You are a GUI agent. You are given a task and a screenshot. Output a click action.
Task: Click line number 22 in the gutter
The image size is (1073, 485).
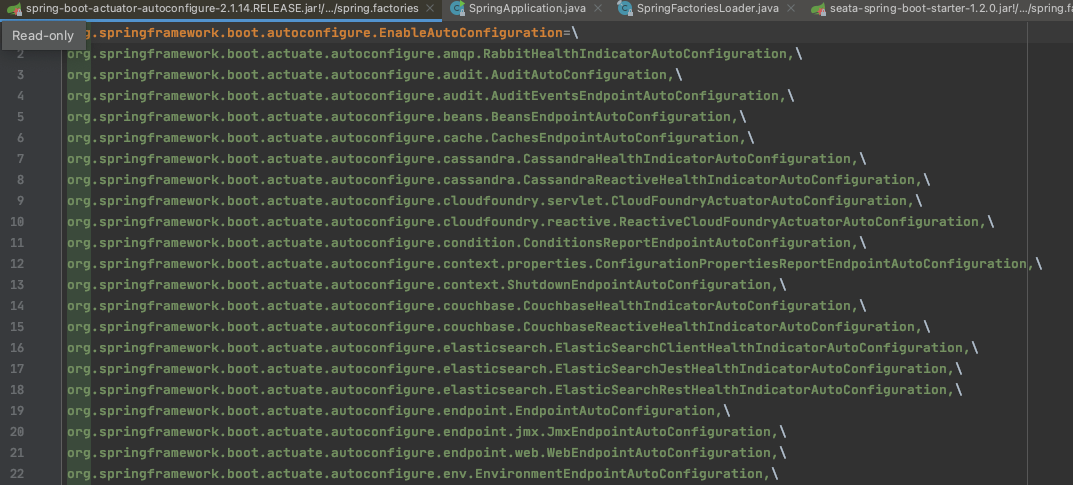coord(19,474)
